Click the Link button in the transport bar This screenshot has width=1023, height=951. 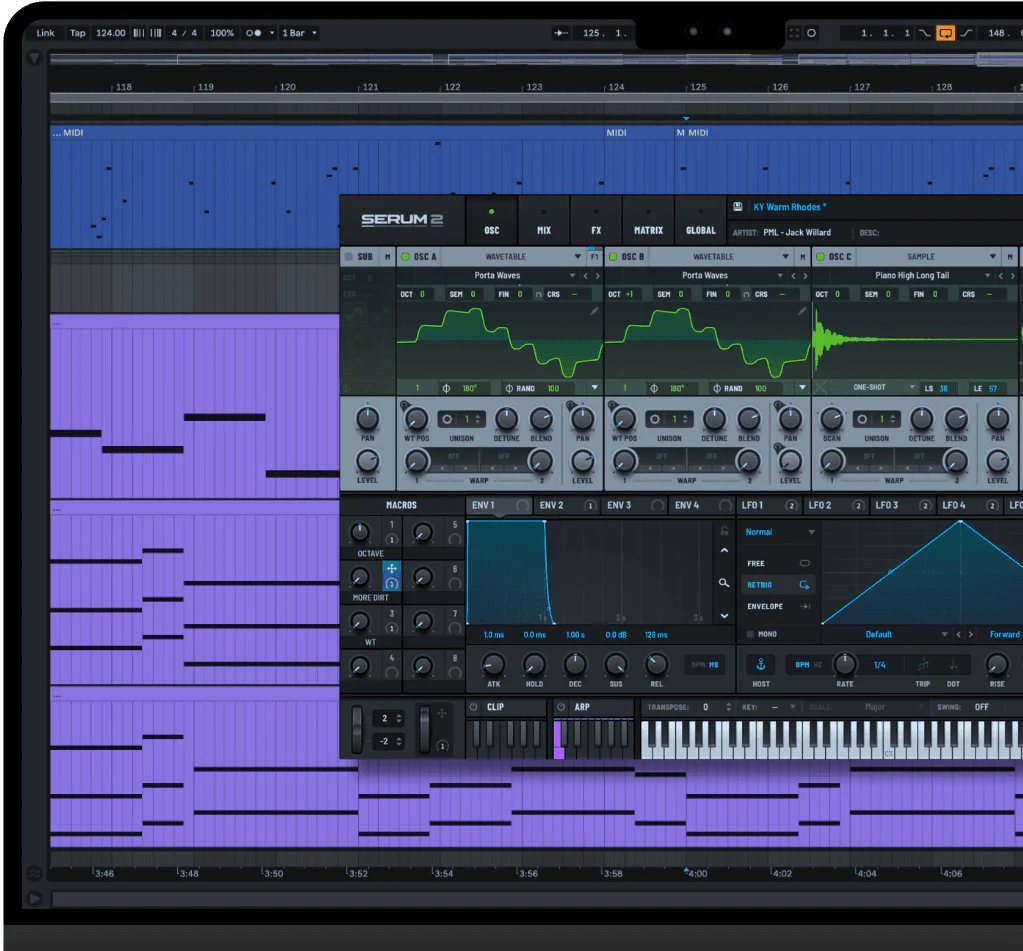coord(44,32)
